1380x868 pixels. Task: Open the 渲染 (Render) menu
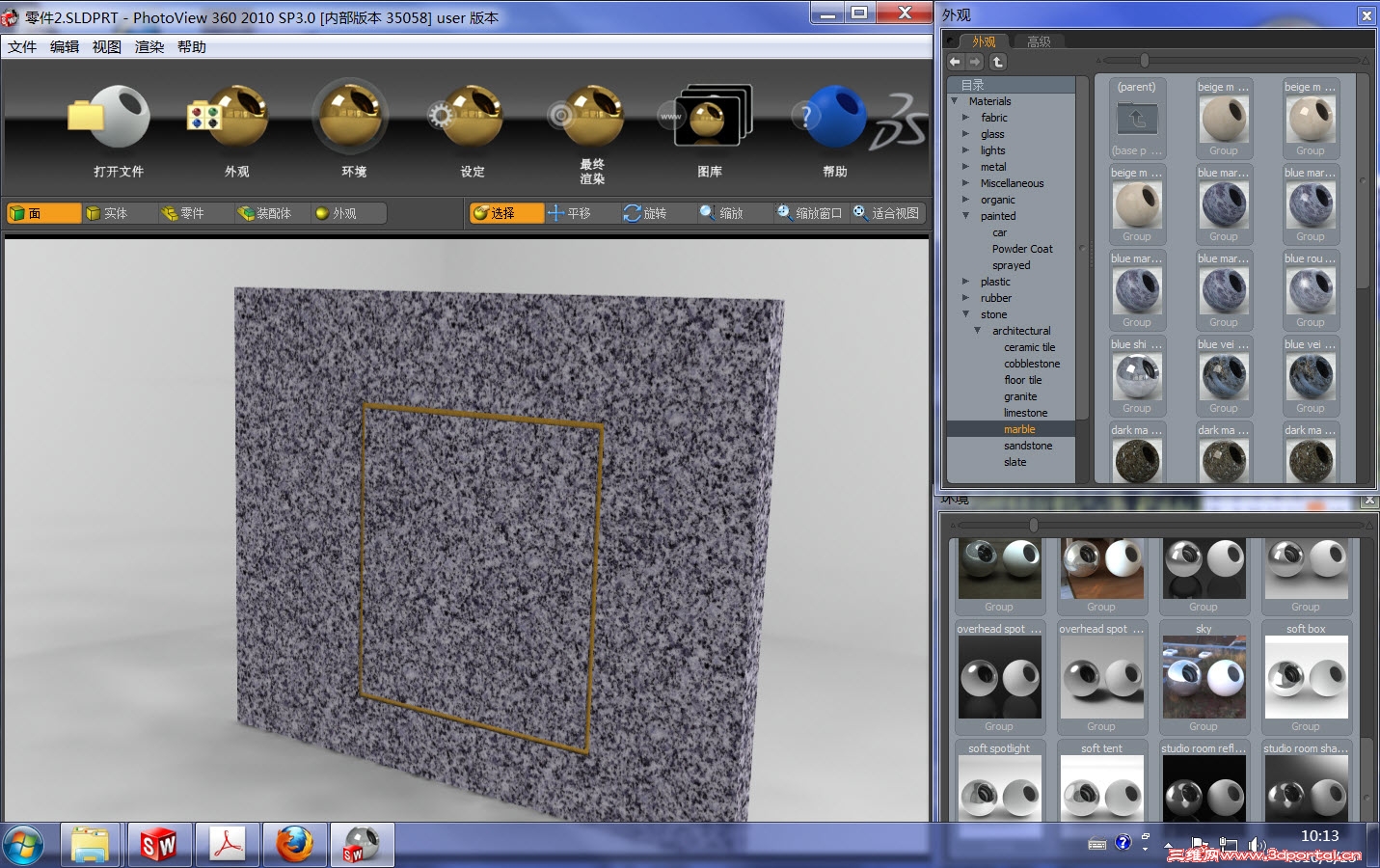(x=149, y=47)
